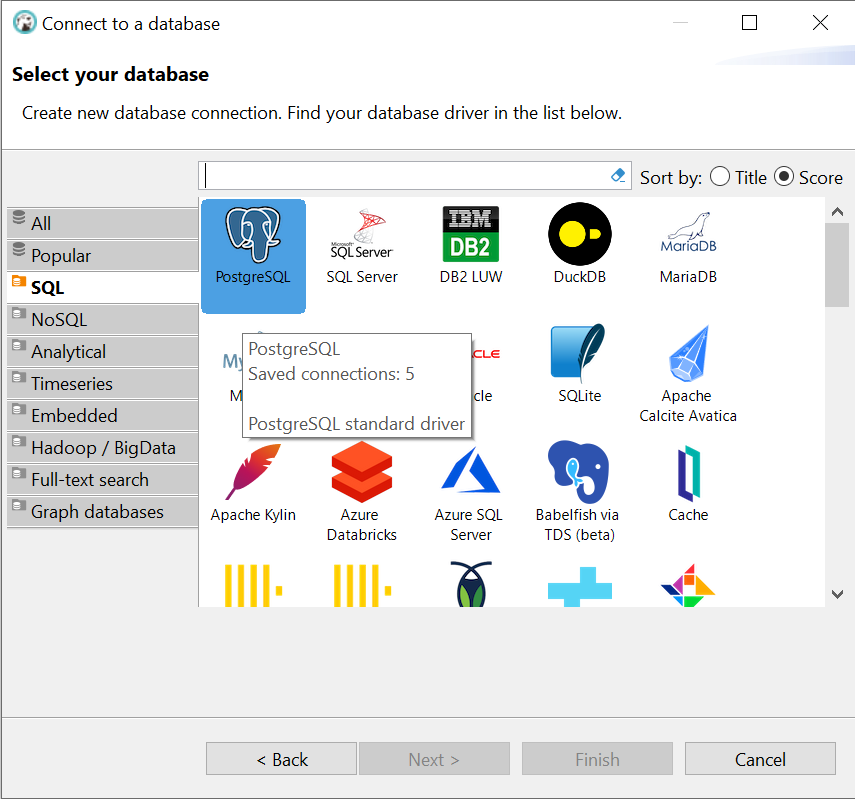Select the multicolored tangram driver icon
The image size is (855, 799).
click(688, 585)
